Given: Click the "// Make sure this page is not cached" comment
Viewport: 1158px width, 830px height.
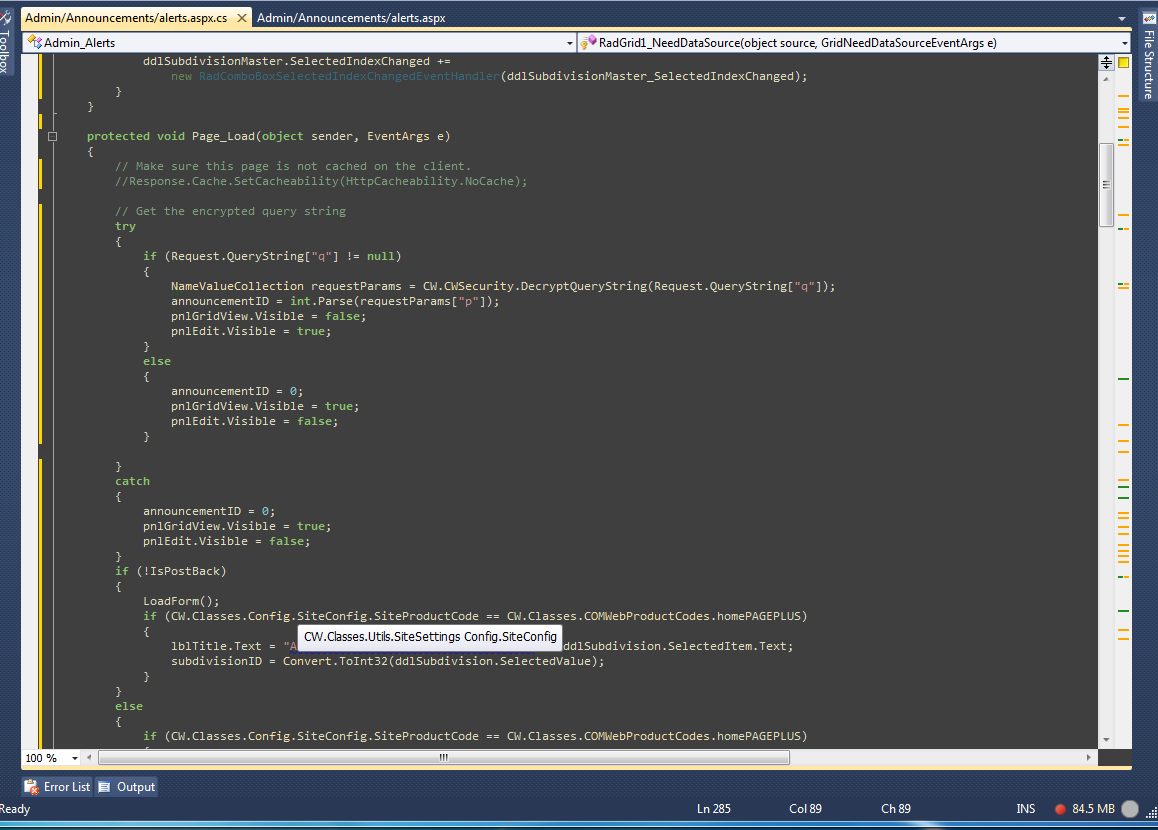Looking at the screenshot, I should click(293, 167).
